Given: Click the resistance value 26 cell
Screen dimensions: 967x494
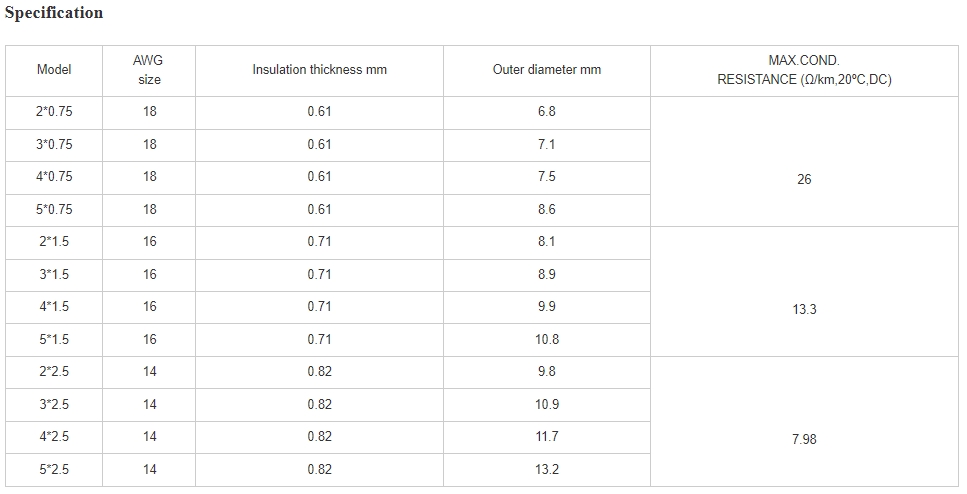Looking at the screenshot, I should tap(804, 161).
